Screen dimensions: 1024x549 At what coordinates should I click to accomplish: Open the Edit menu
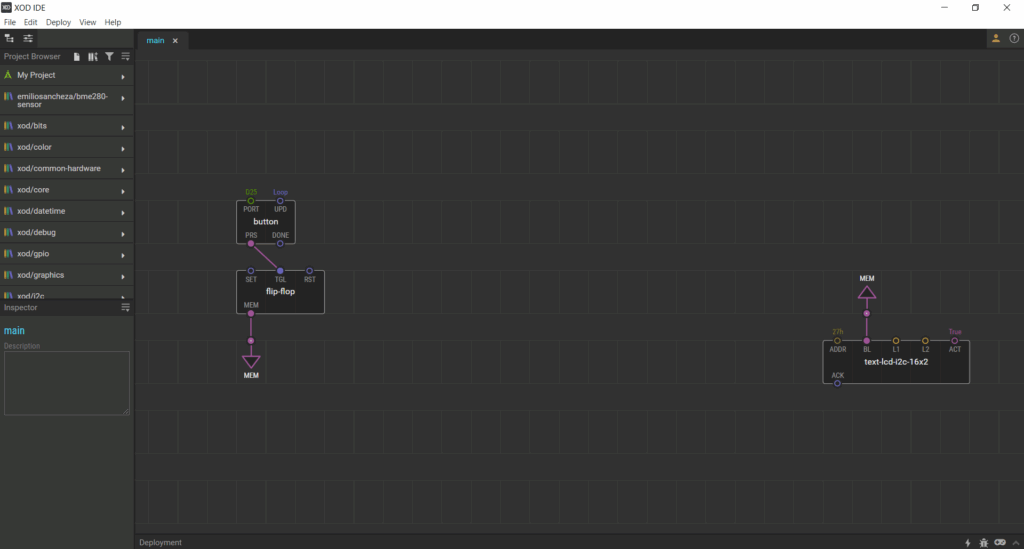31,22
